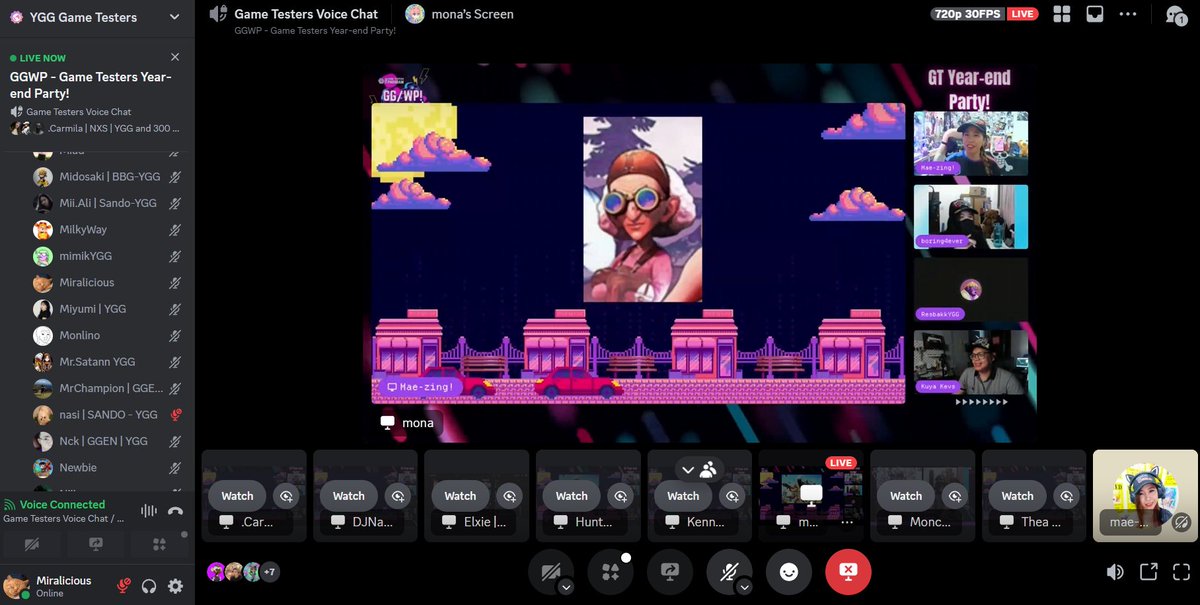Select Game Testers Voice Chat header
The height and width of the screenshot is (605, 1200).
coord(306,14)
